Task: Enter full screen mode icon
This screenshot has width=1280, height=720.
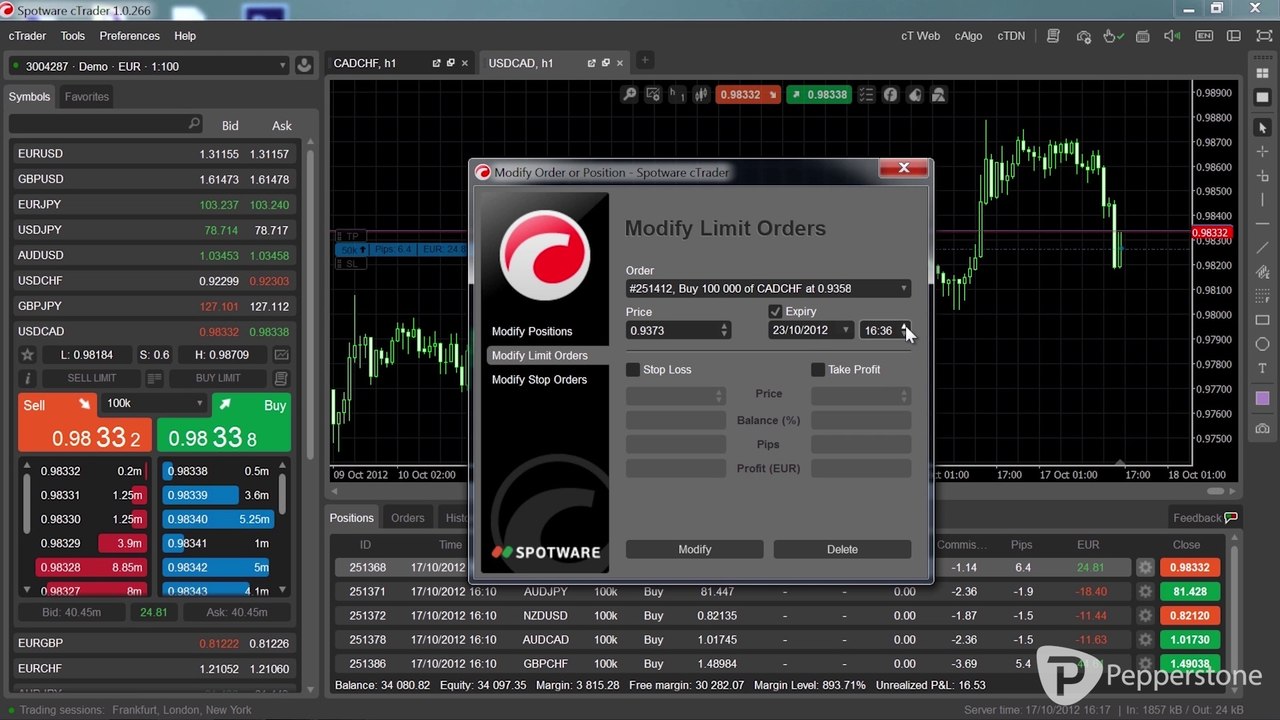Action: (1263, 36)
